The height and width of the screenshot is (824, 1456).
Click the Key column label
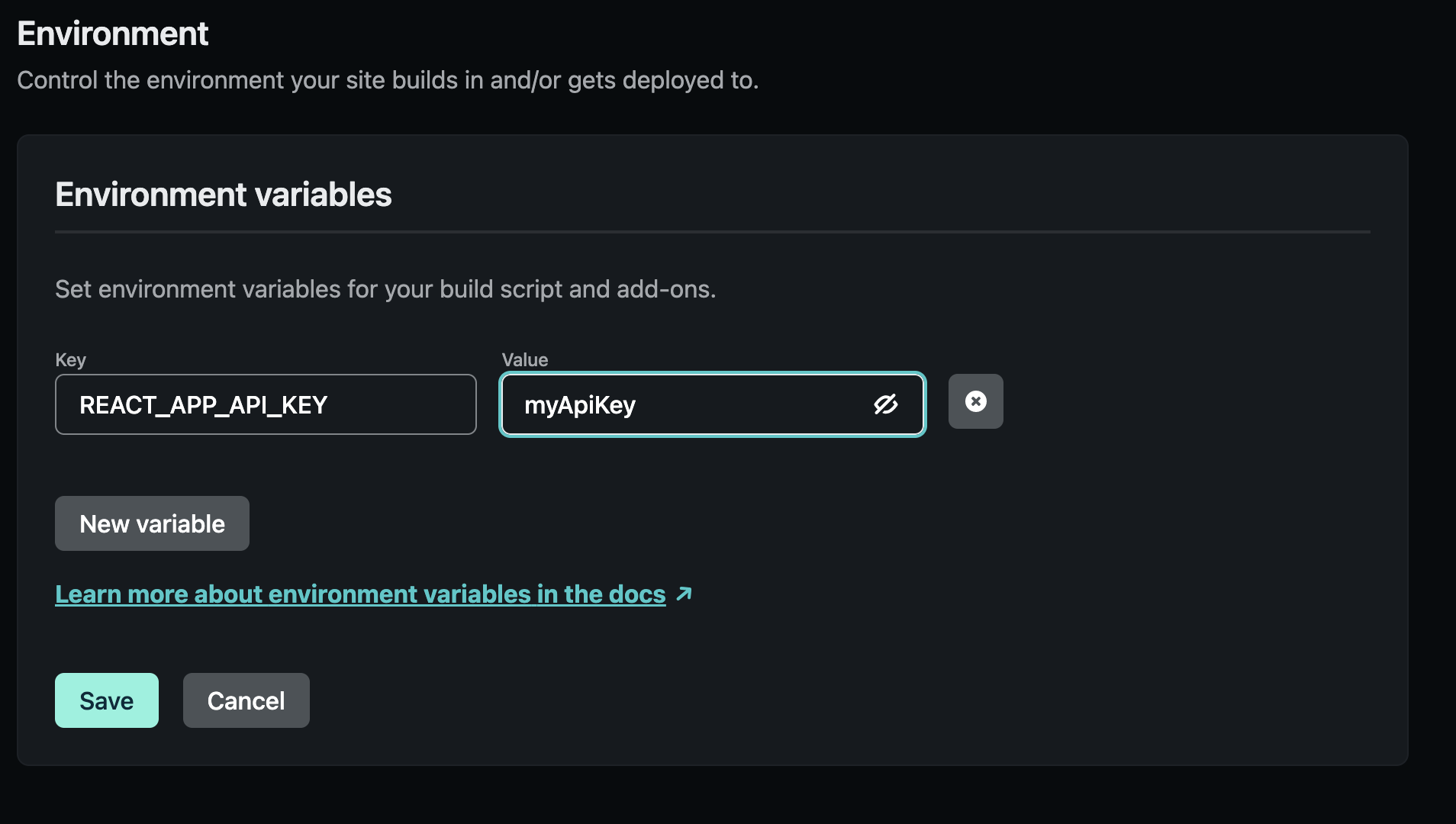tap(69, 359)
